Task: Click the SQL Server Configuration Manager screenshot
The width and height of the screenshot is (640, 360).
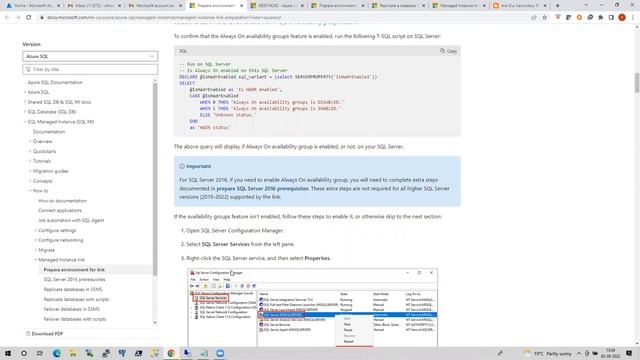Action: (x=313, y=307)
